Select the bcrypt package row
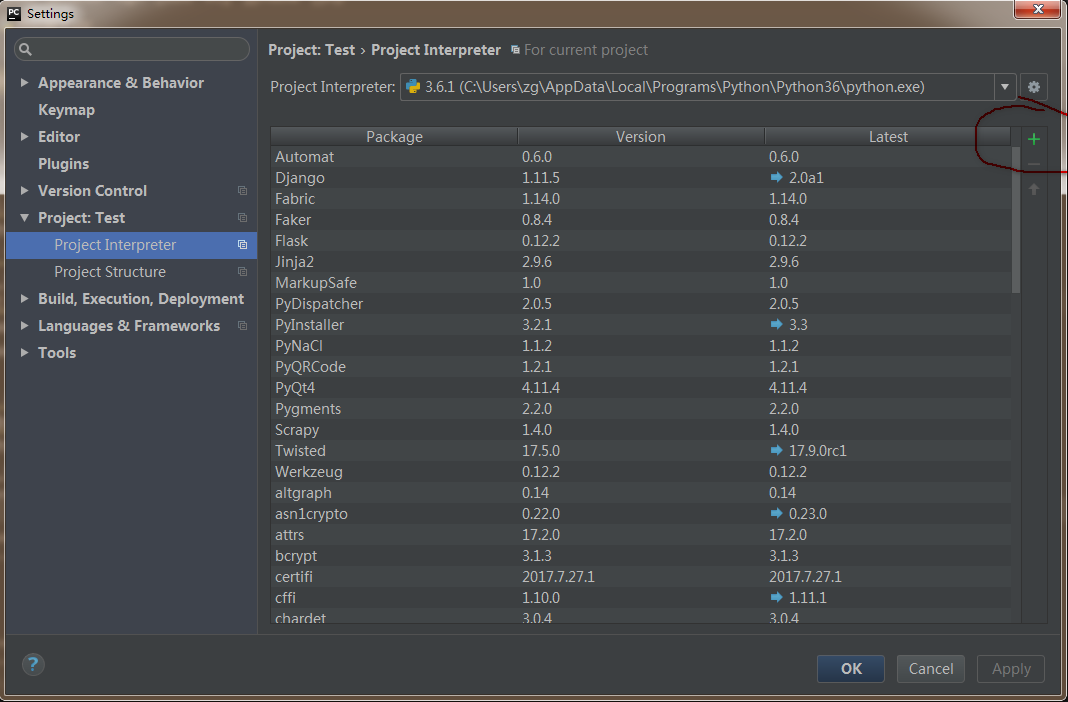 pos(641,556)
